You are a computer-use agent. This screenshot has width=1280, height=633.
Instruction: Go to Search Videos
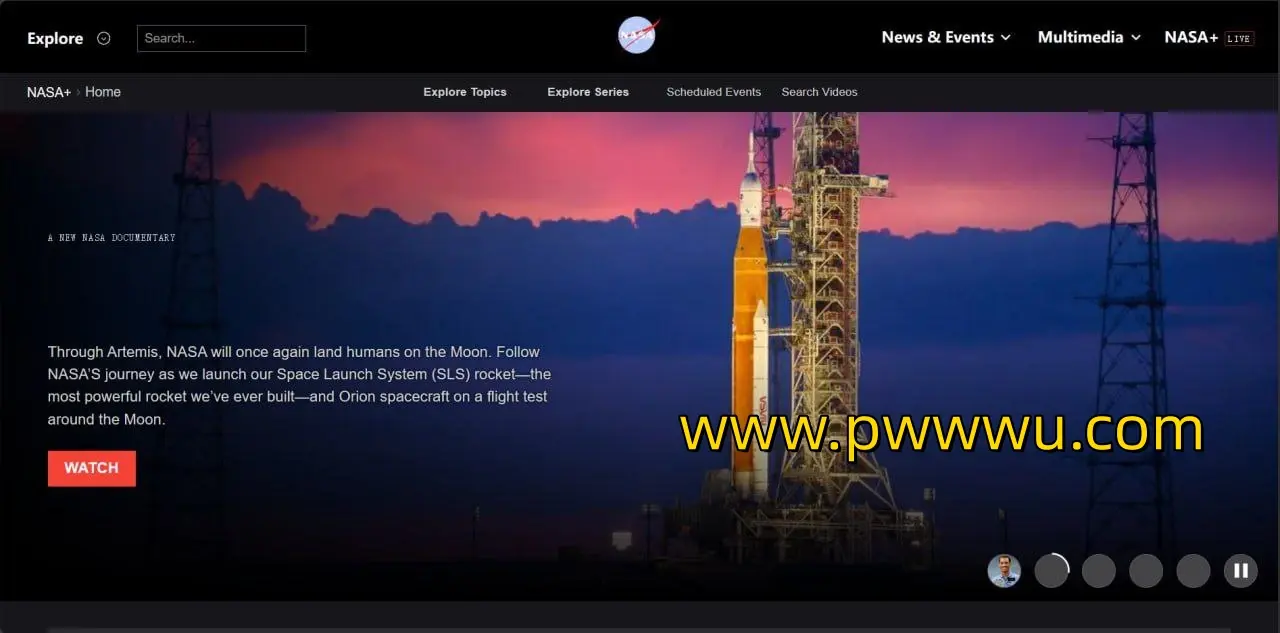pos(819,92)
